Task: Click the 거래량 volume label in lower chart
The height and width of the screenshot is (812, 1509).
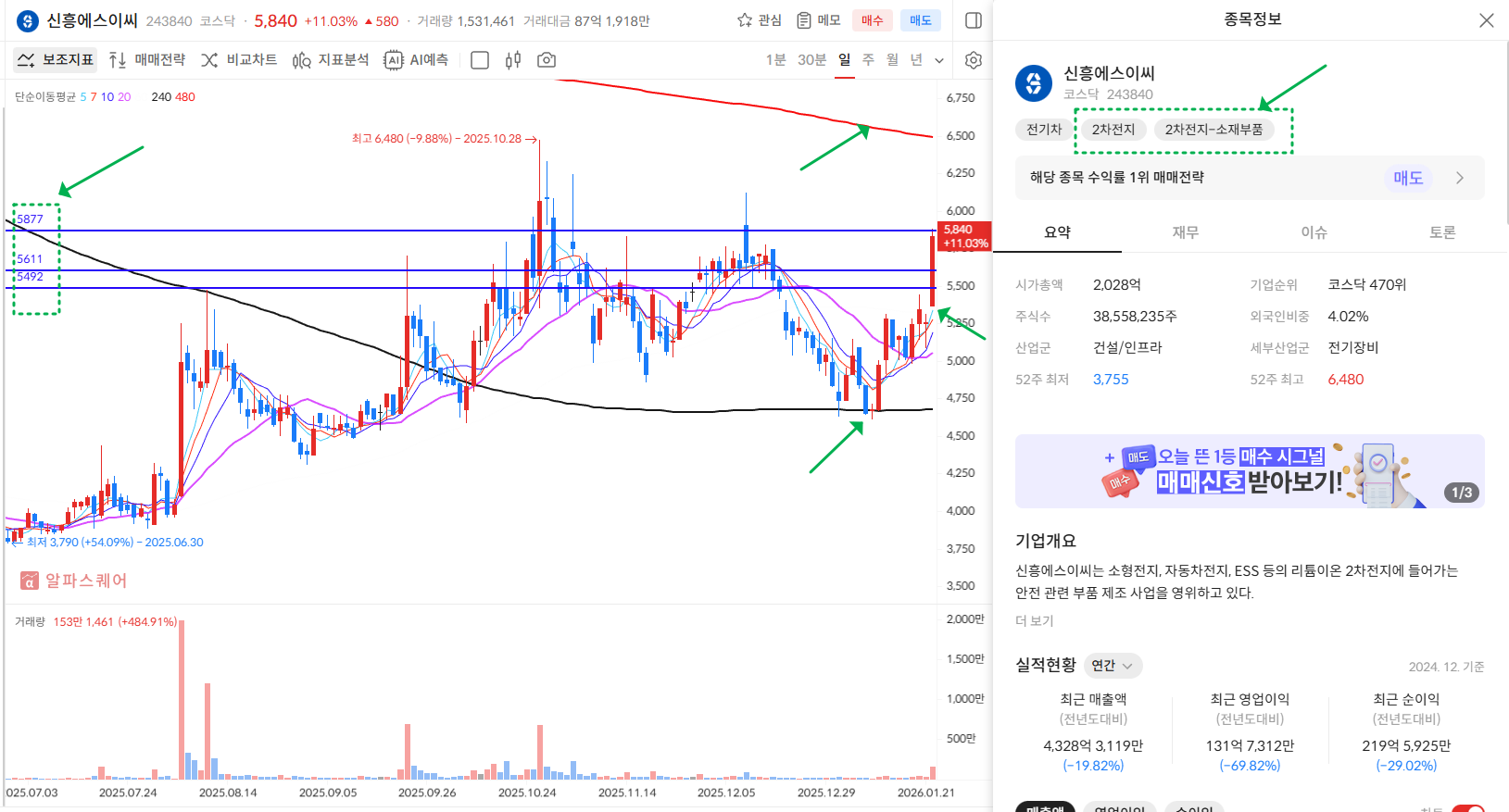Action: (30, 622)
